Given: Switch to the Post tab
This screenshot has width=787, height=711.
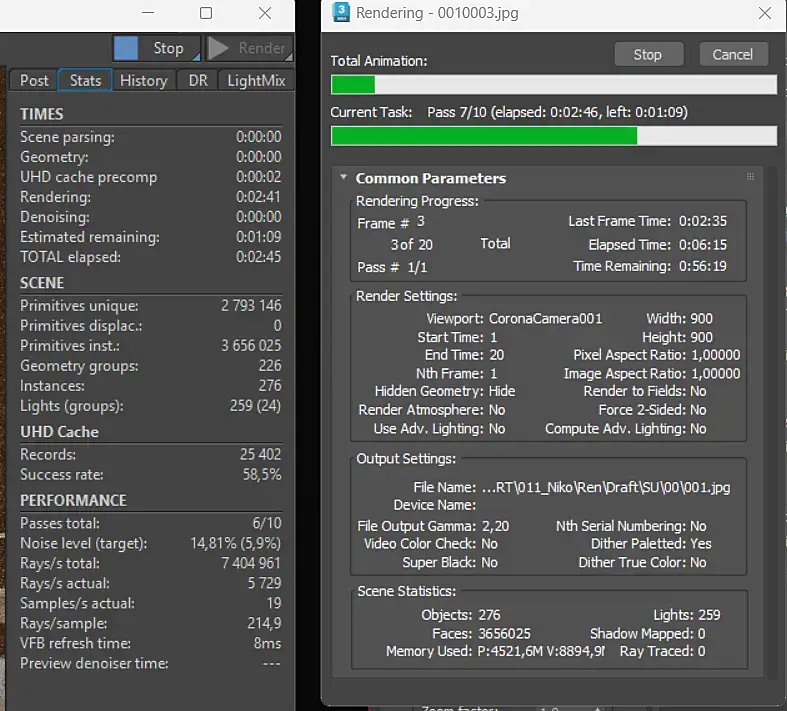Looking at the screenshot, I should [34, 80].
